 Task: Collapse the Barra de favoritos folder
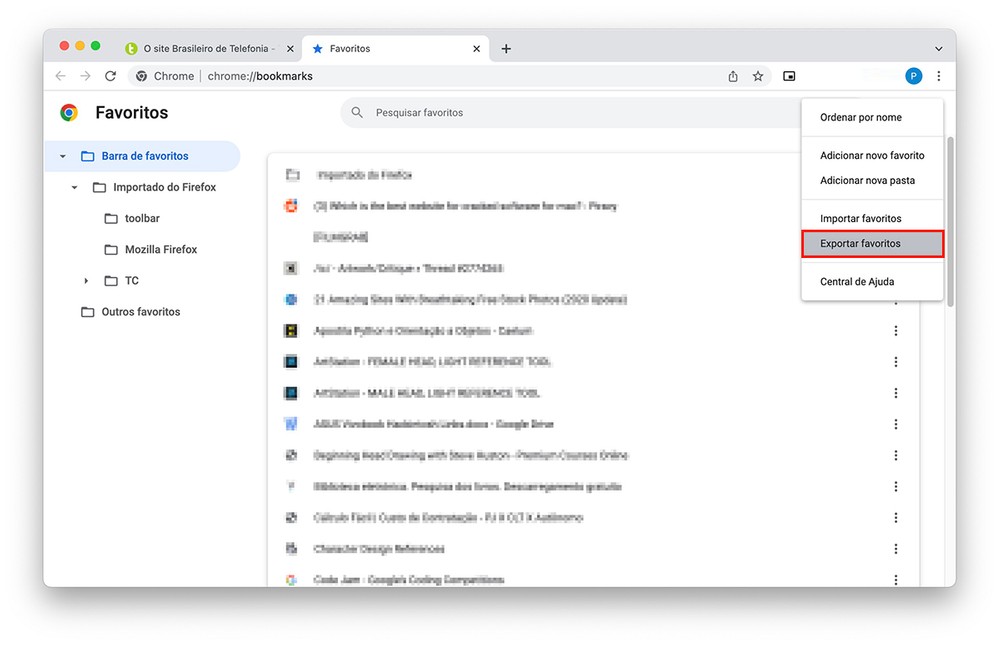click(63, 156)
